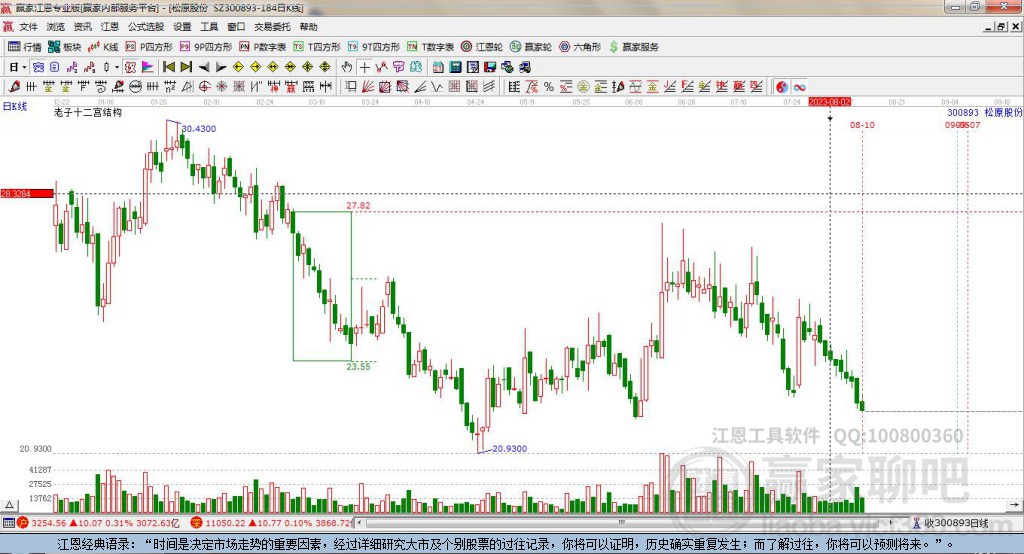Expand the candlestick style dropdown arrow
The image size is (1024, 554).
pyautogui.click(x=117, y=67)
